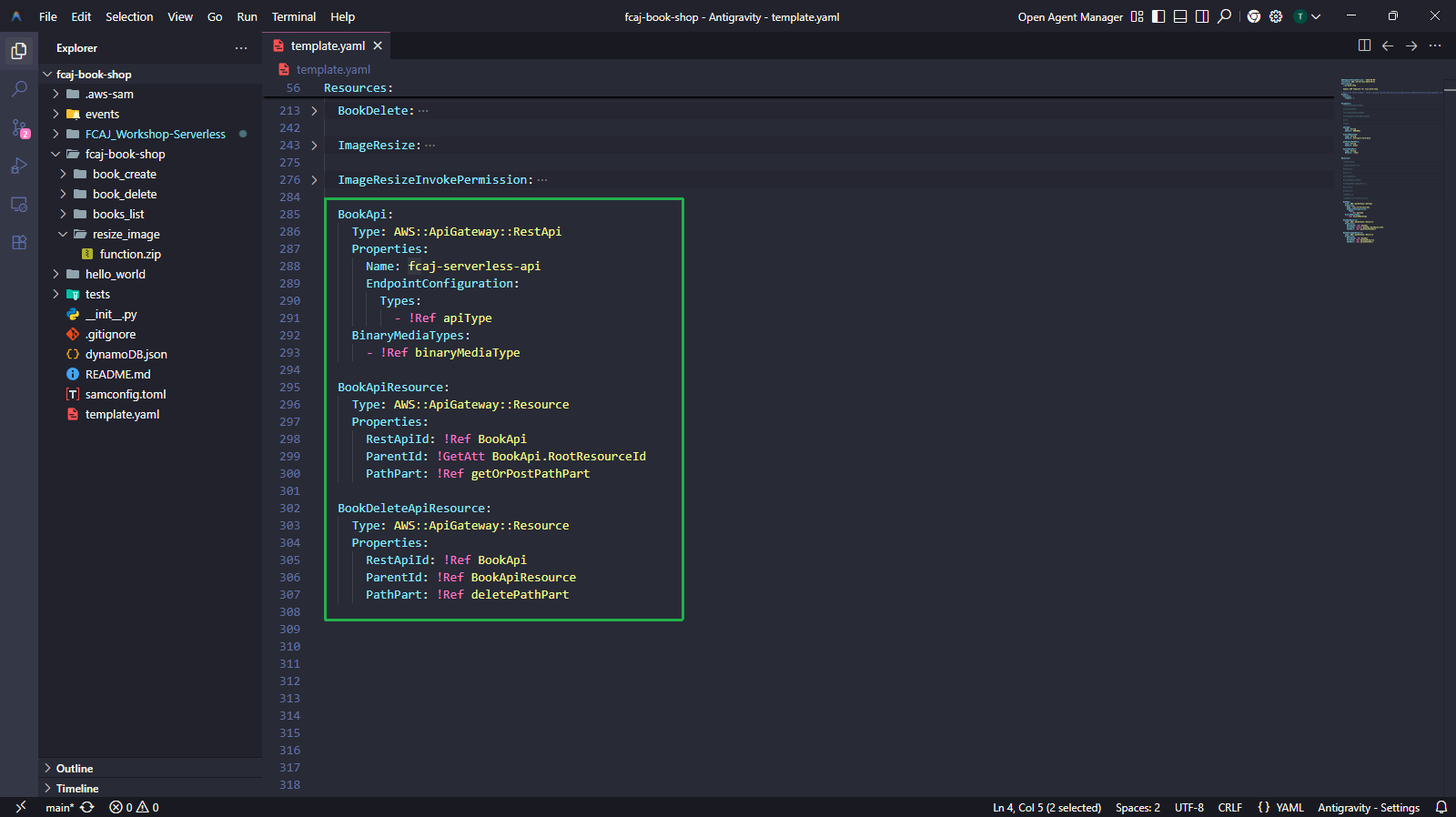The image size is (1456, 817).
Task: Open the browser icon in title bar
Action: pos(1254,16)
